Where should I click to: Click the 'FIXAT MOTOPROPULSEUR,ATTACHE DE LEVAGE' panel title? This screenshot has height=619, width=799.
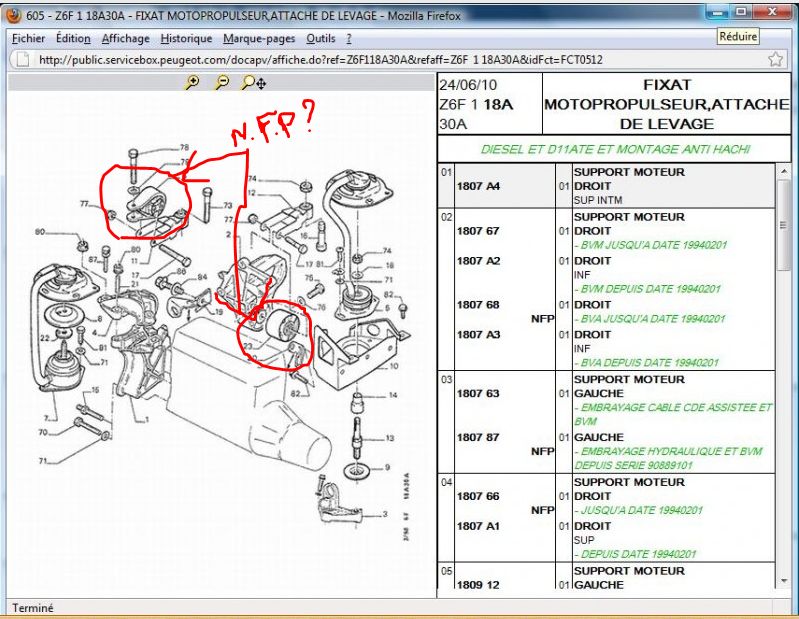pyautogui.click(x=667, y=104)
